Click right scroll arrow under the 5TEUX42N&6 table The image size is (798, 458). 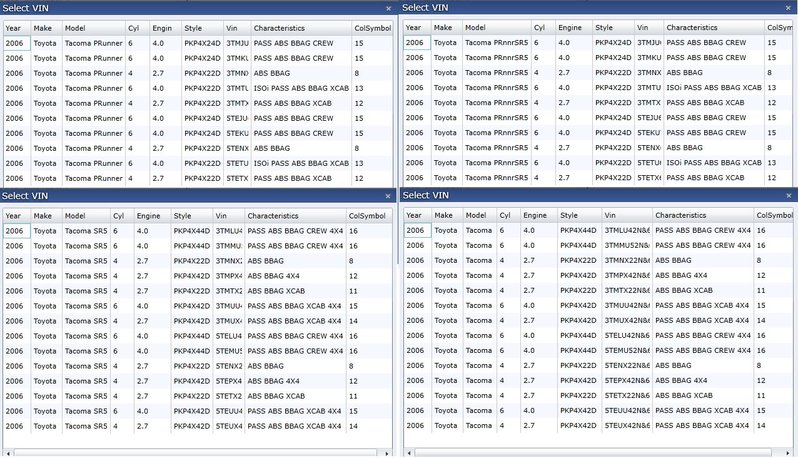788,452
